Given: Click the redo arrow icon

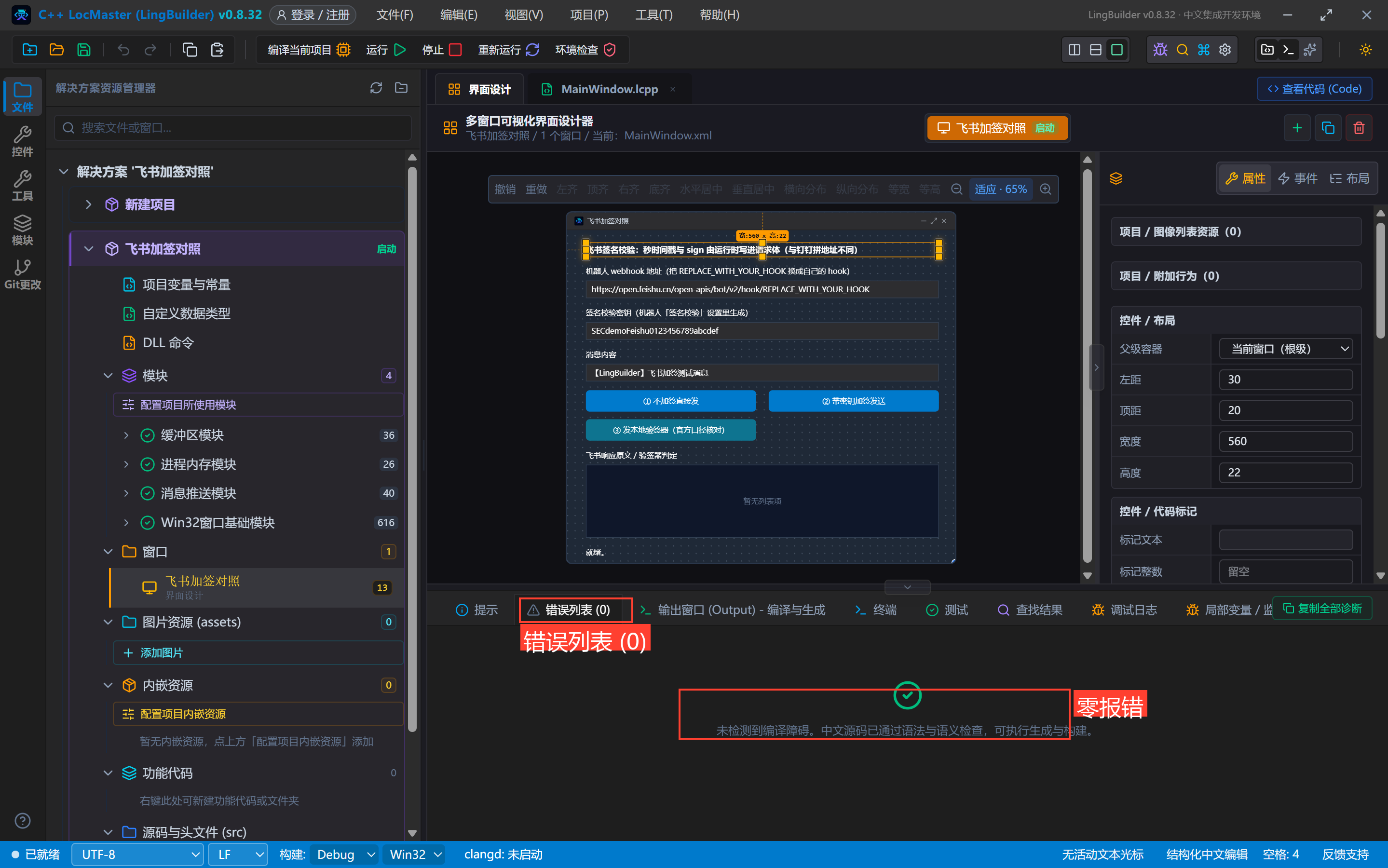Looking at the screenshot, I should point(150,50).
